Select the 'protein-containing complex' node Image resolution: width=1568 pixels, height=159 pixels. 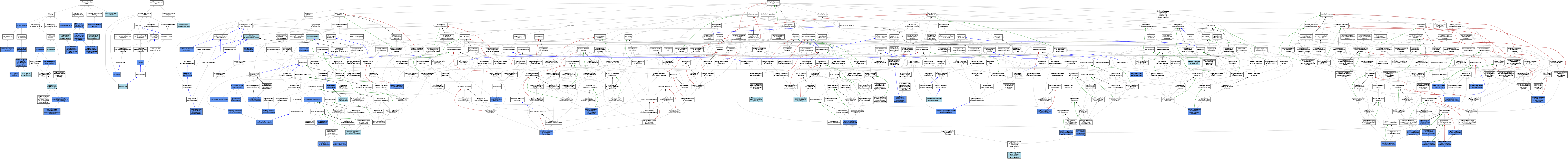pos(169,14)
